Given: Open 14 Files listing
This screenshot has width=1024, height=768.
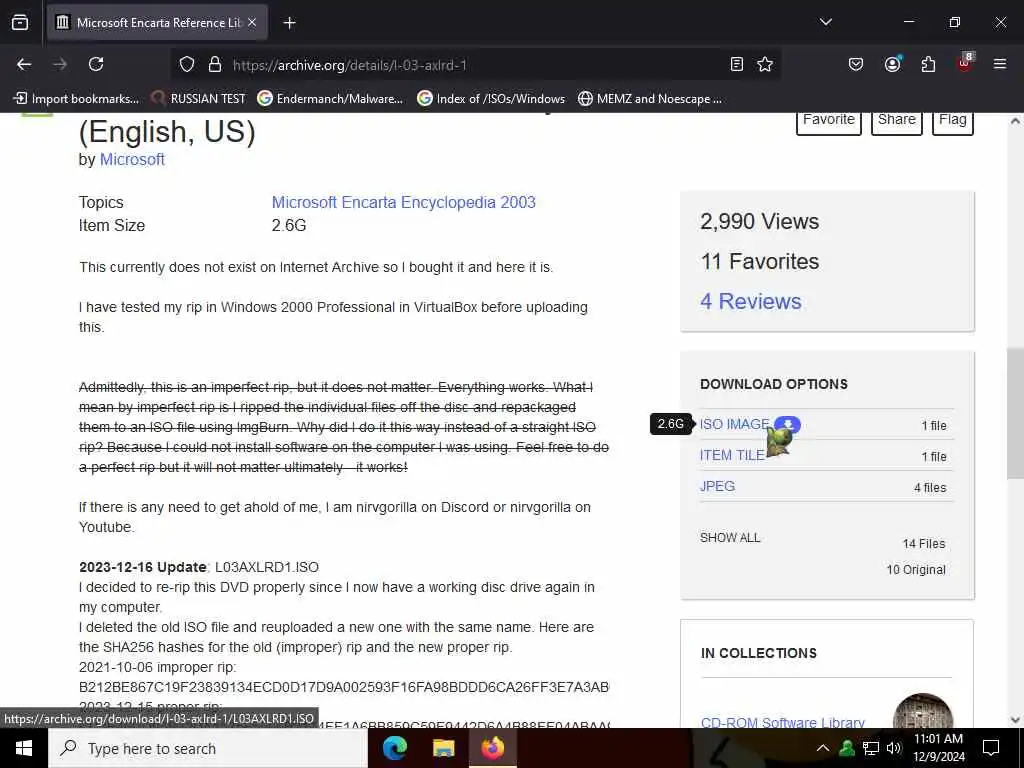Looking at the screenshot, I should click(x=923, y=544).
